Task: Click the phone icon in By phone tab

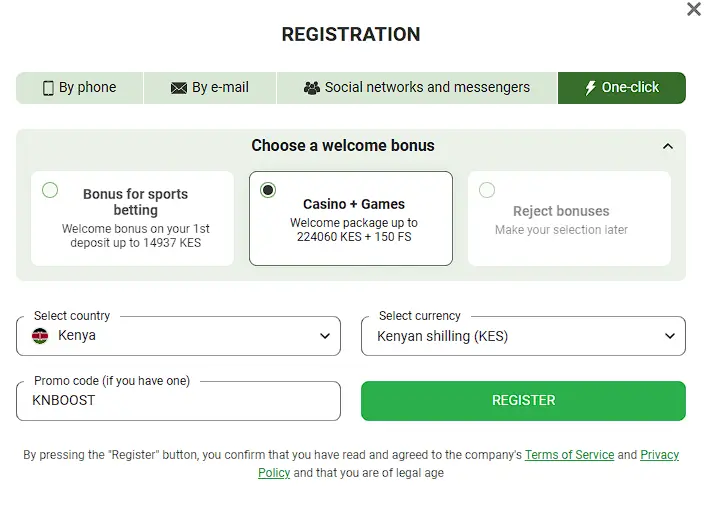Action: tap(48, 88)
